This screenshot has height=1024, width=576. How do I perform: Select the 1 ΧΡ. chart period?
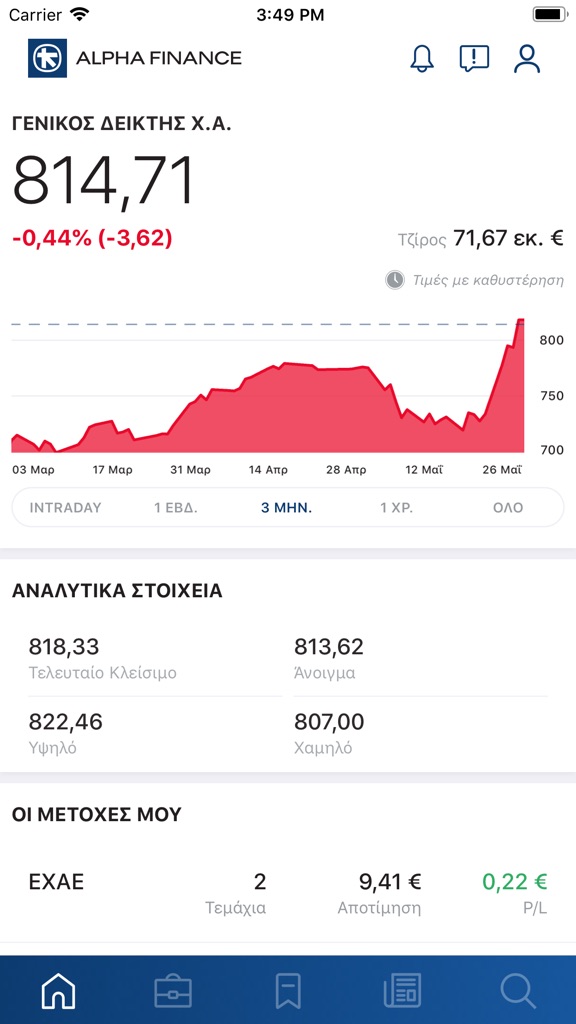pos(398,507)
